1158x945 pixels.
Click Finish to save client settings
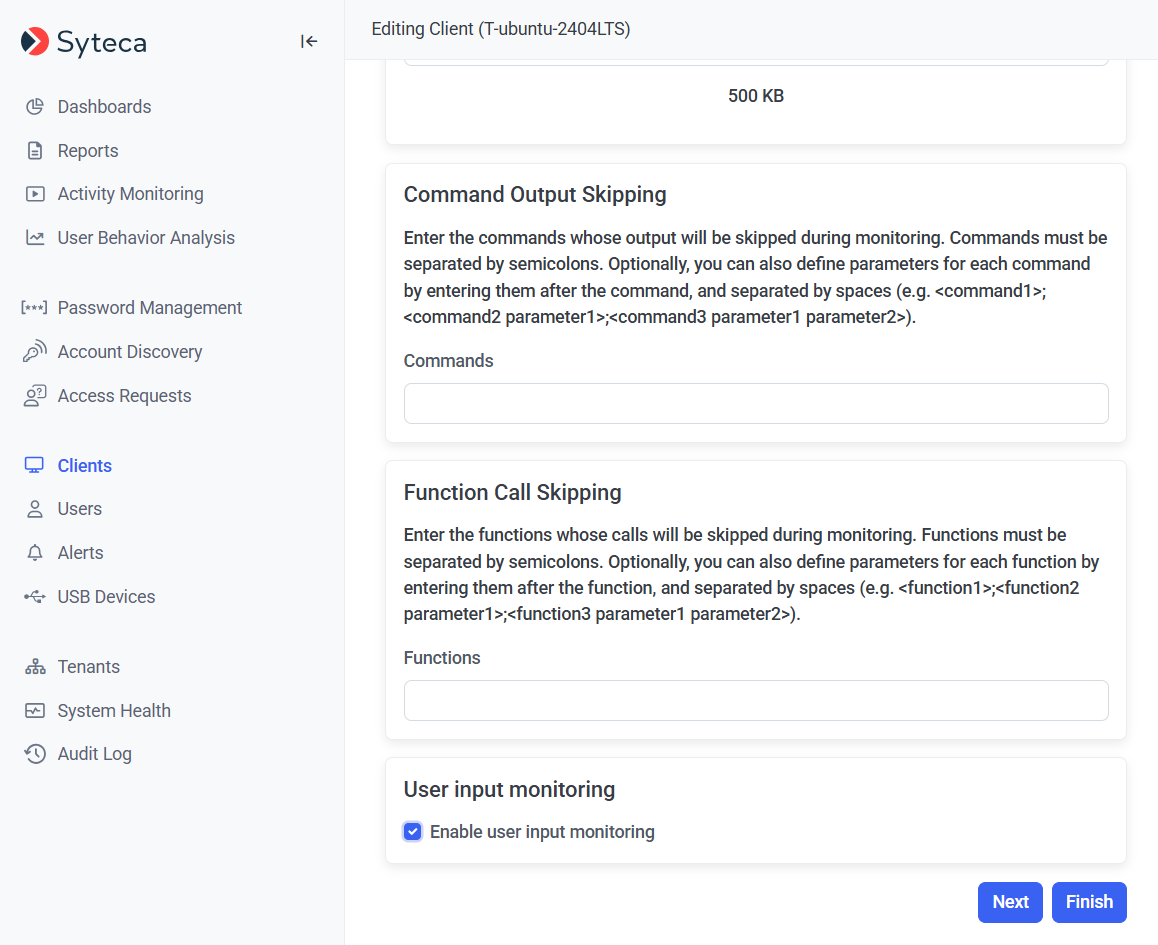(x=1088, y=902)
